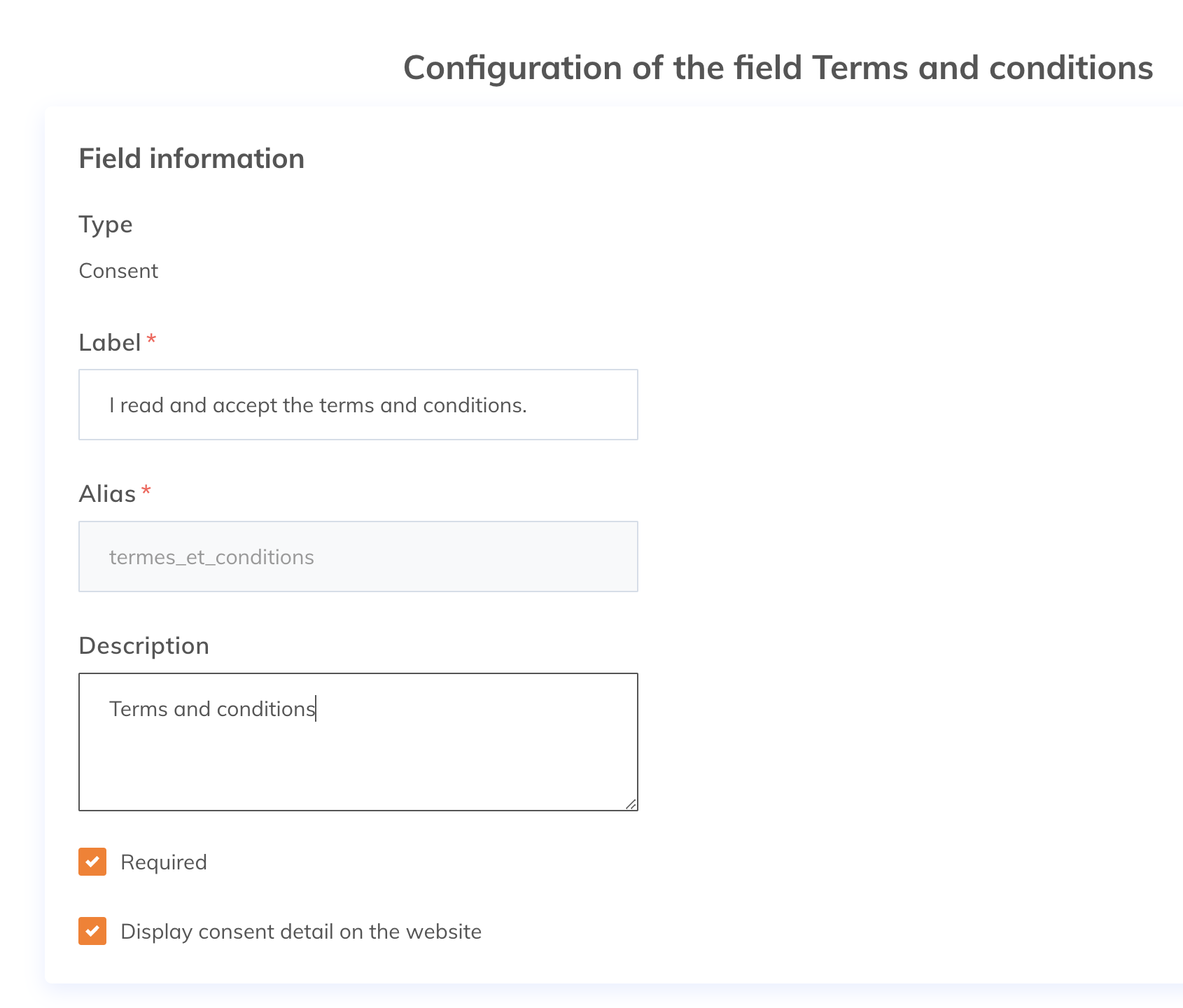Focus the Label input field

(x=358, y=405)
